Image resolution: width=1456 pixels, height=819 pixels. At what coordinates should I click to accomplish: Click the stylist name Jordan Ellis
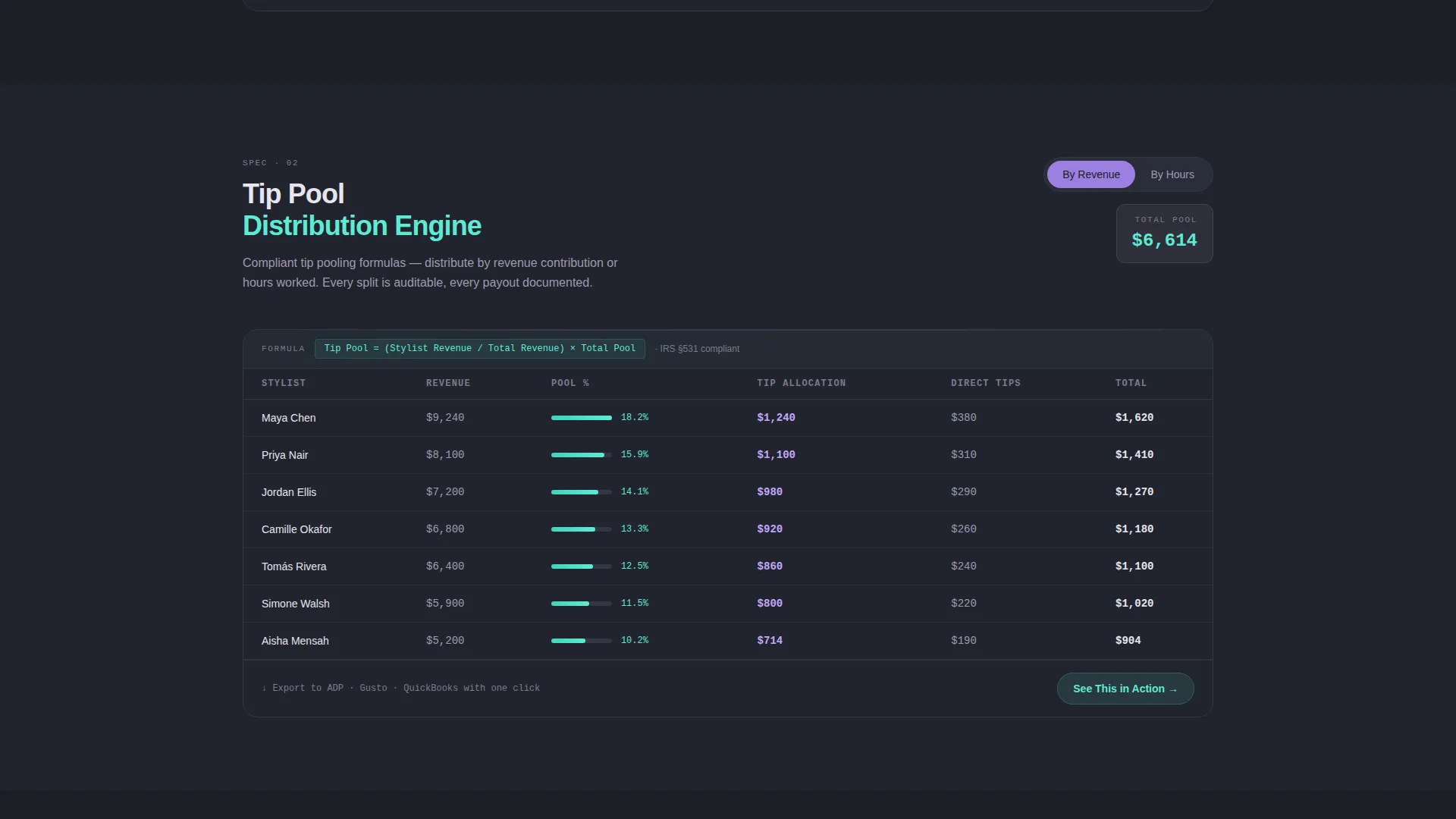[289, 492]
